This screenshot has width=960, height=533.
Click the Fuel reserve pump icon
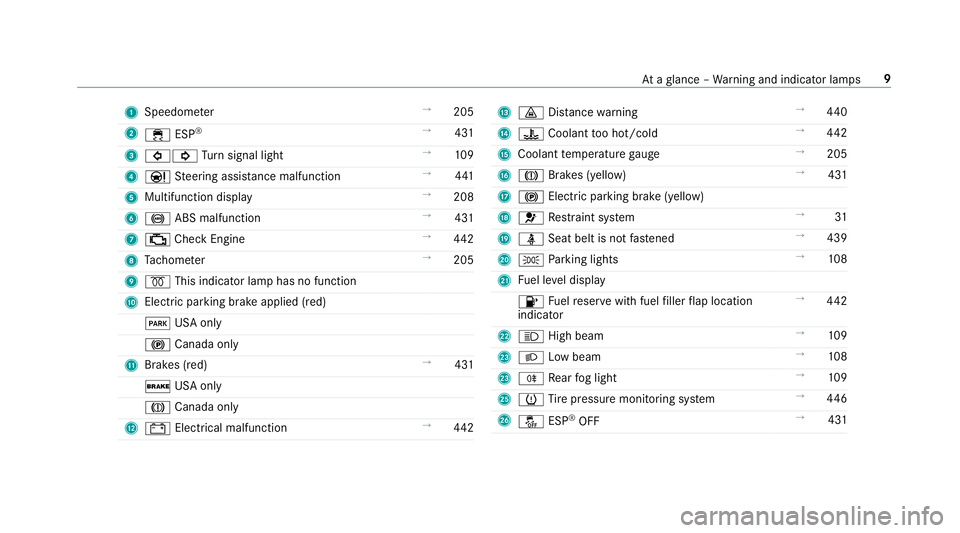[531, 301]
